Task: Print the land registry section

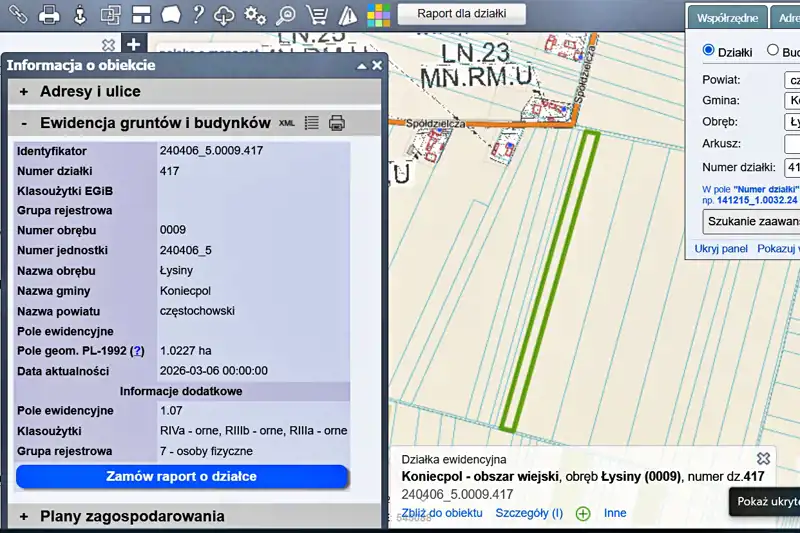Action: (337, 123)
